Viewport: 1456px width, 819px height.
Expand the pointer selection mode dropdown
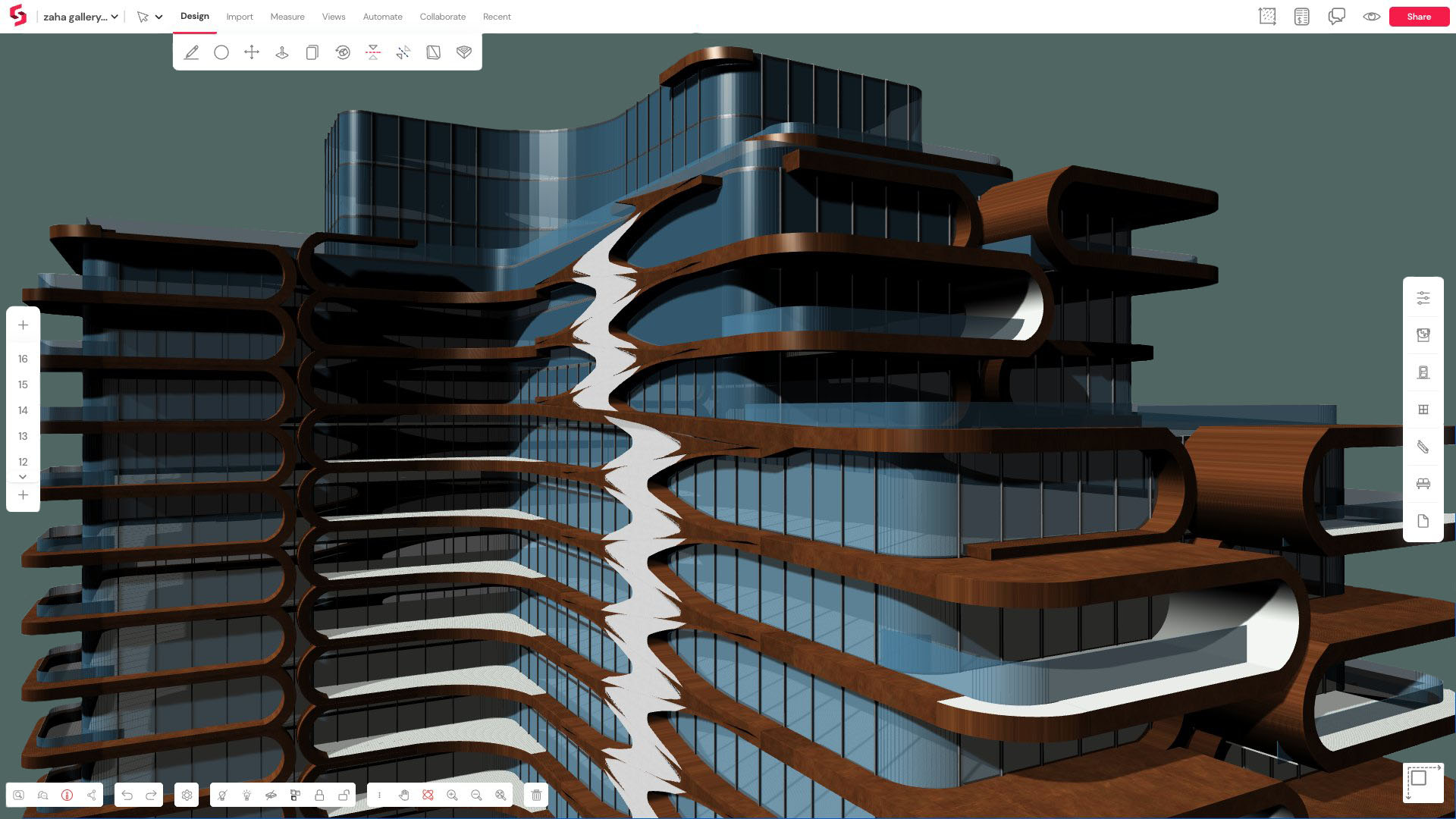pyautogui.click(x=158, y=17)
